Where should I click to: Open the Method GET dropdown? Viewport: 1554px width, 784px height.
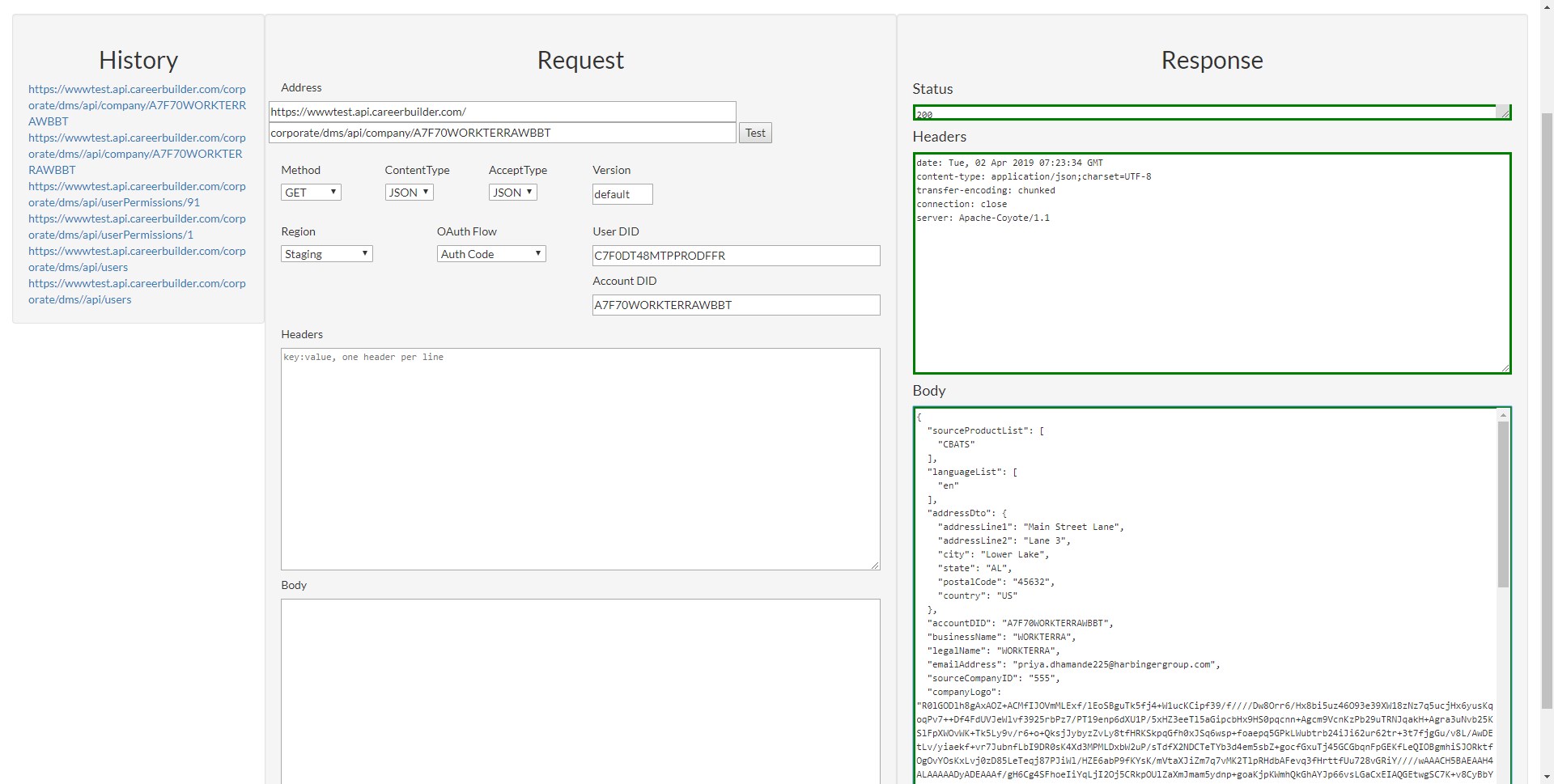click(311, 193)
